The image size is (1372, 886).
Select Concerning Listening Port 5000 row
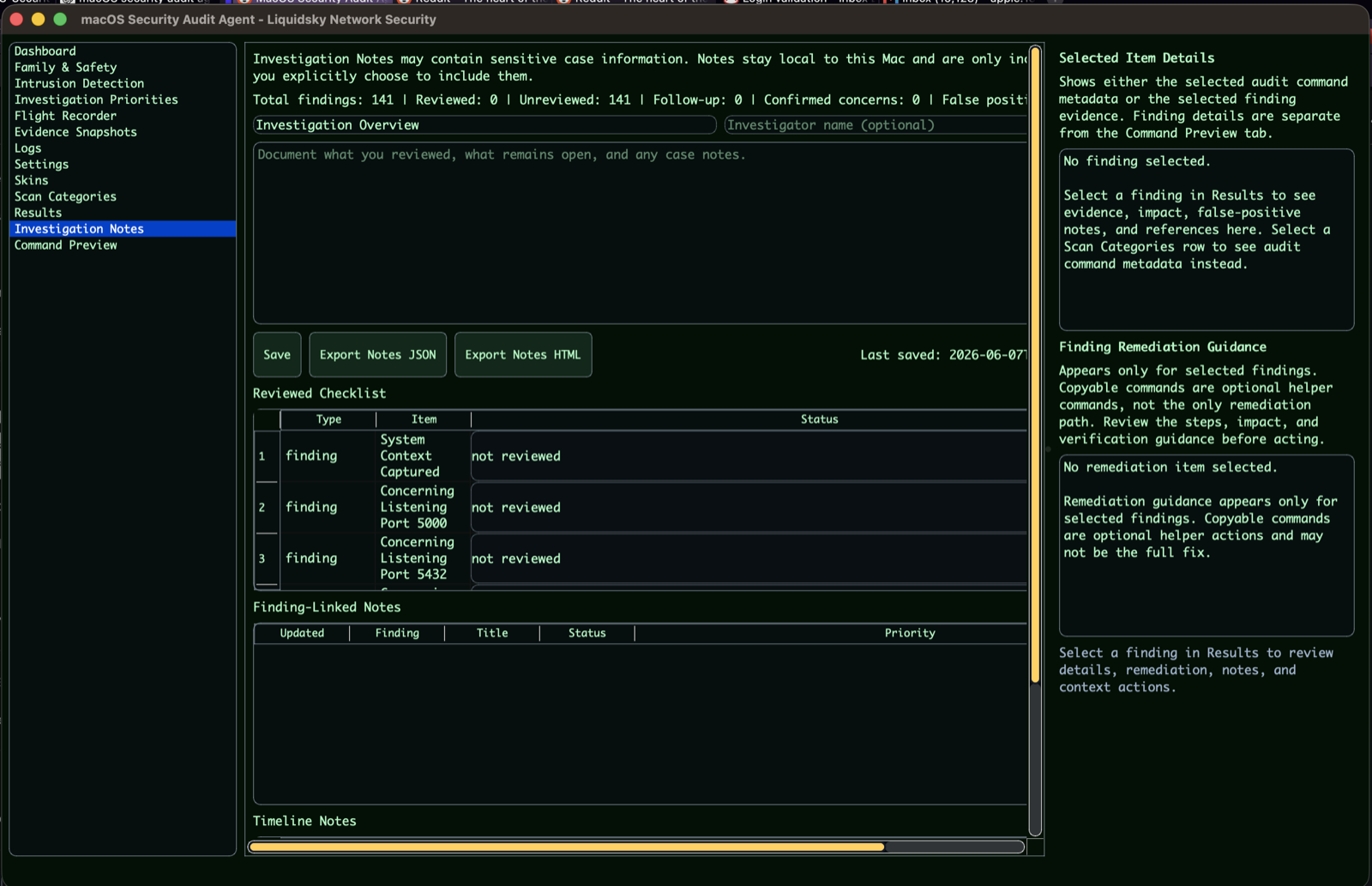coord(641,508)
